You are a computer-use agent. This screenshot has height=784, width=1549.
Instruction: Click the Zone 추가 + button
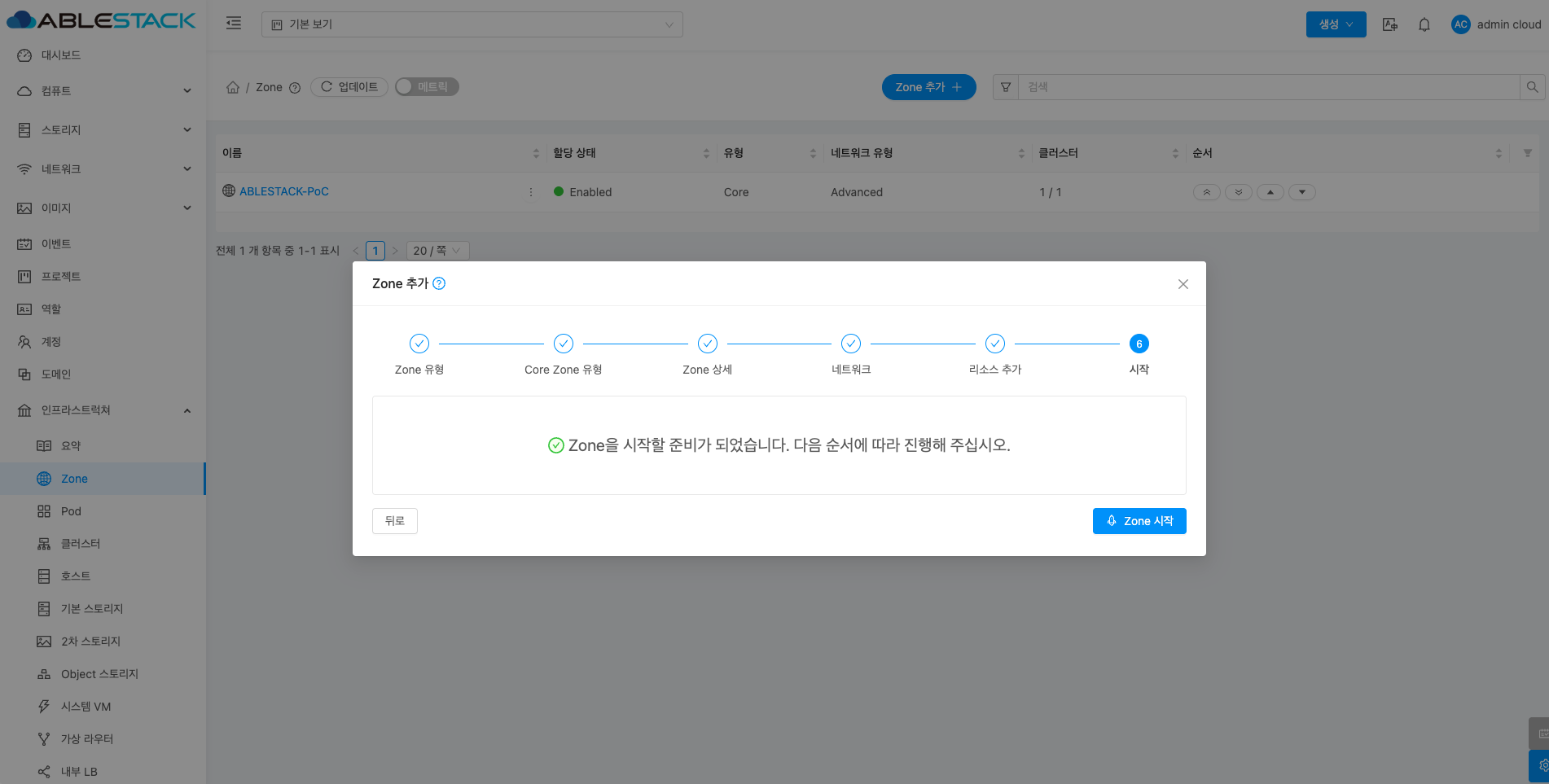click(x=929, y=87)
